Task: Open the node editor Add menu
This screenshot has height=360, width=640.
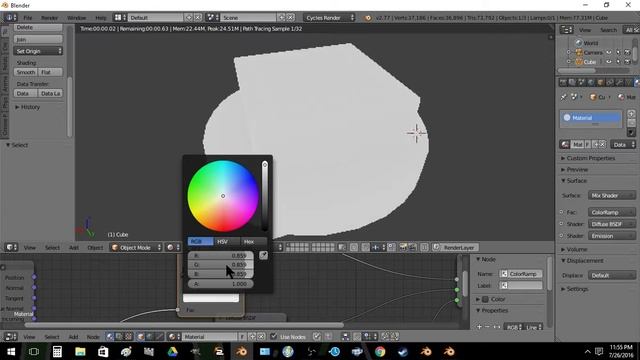Action: (x=73, y=337)
